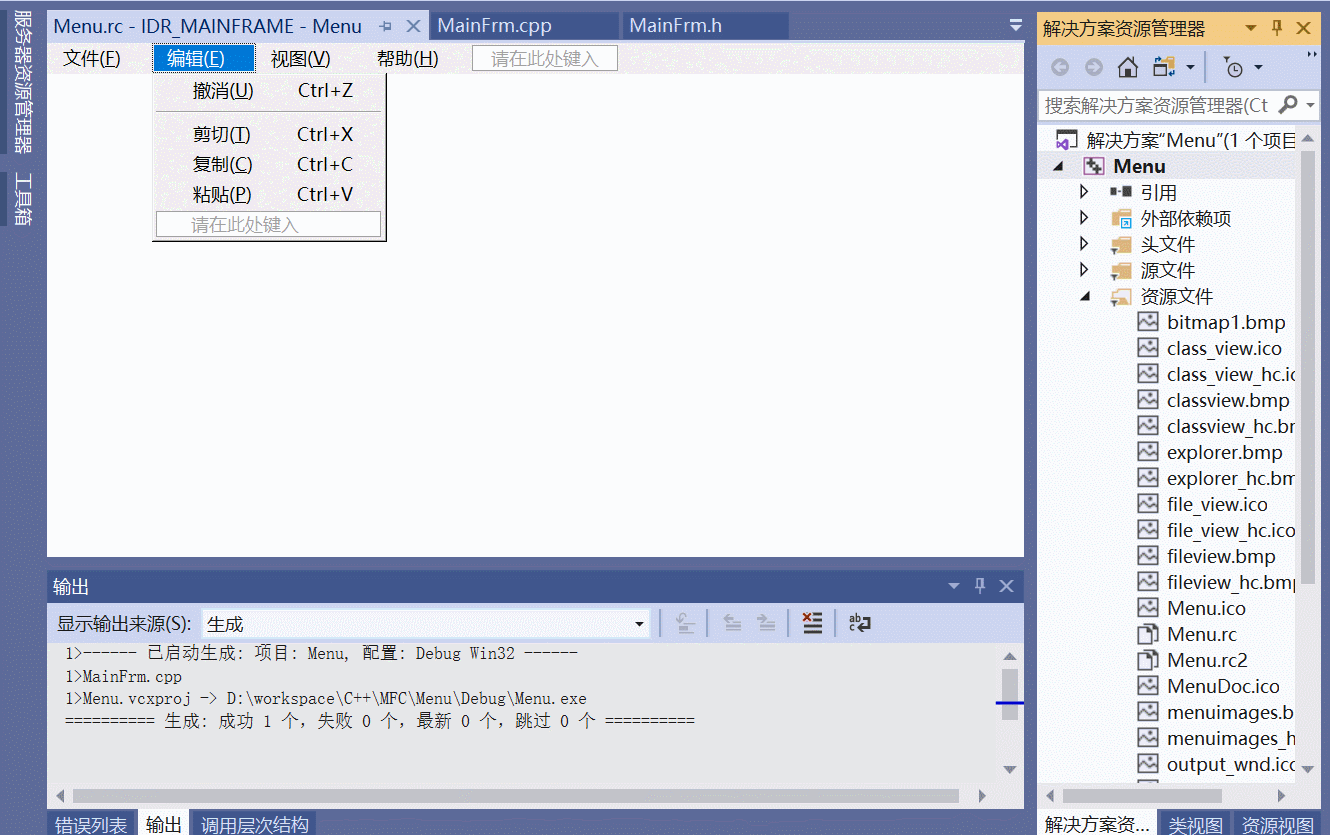Switch to MainFrm.cpp tab

(x=524, y=26)
